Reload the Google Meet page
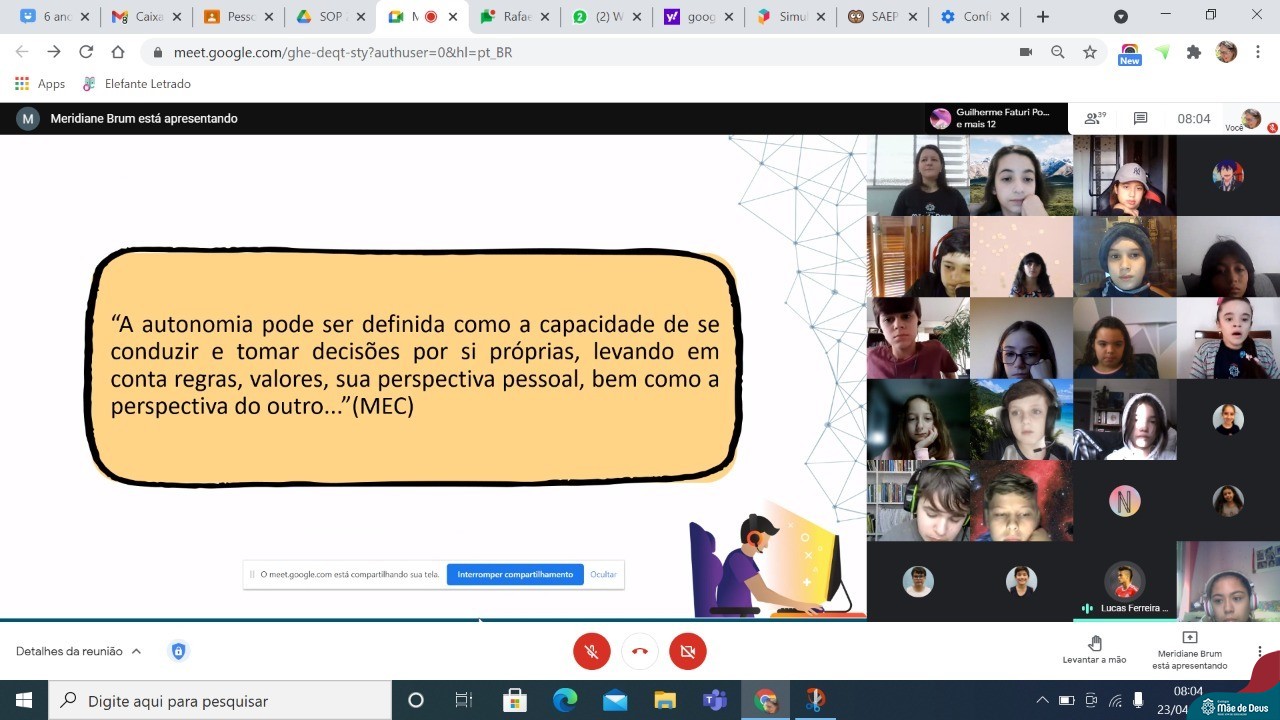Image resolution: width=1280 pixels, height=720 pixels. point(86,52)
